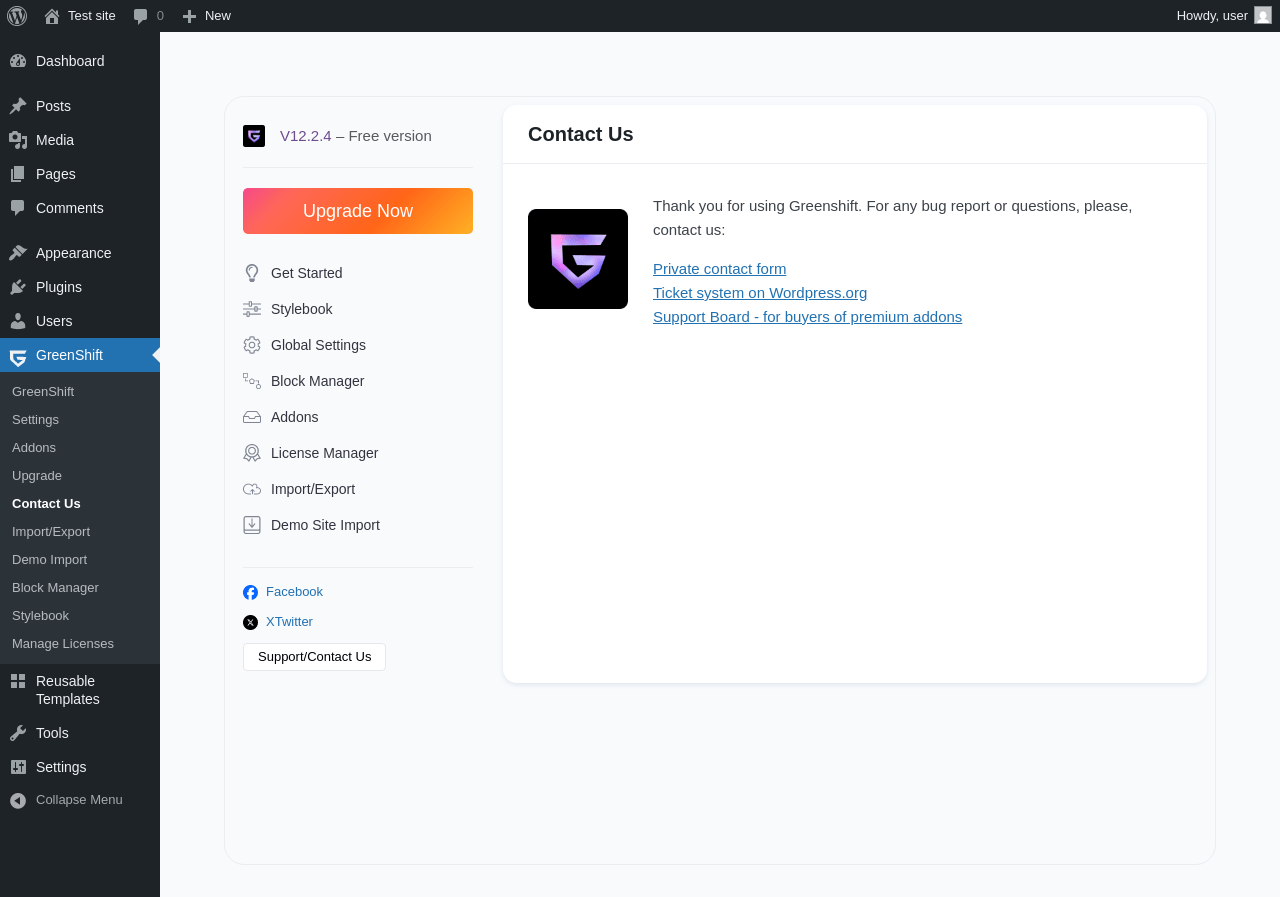Click the Collapse Menu arrow icon
Screen dimensions: 1280x897
18,800
